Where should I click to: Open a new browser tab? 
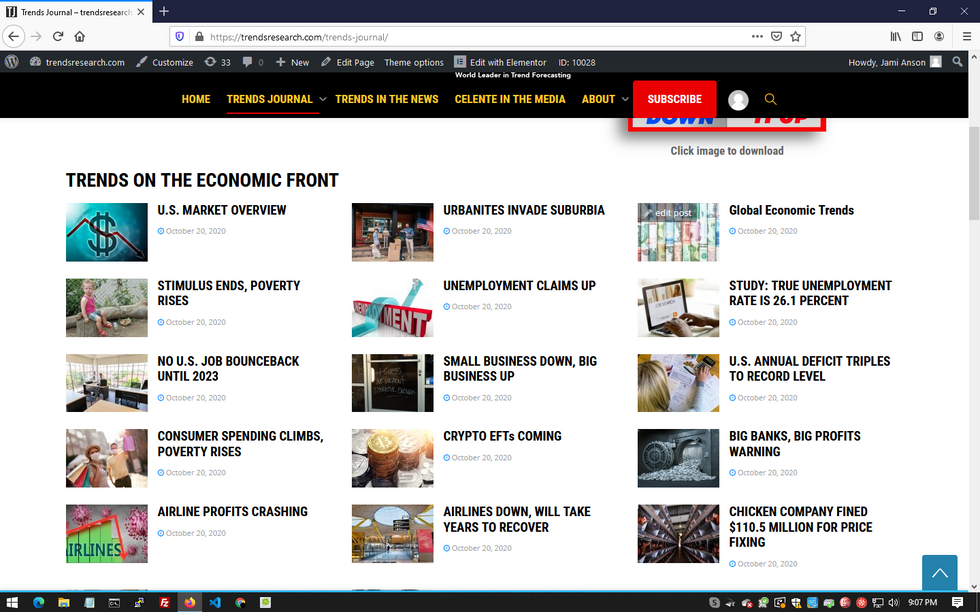(164, 11)
